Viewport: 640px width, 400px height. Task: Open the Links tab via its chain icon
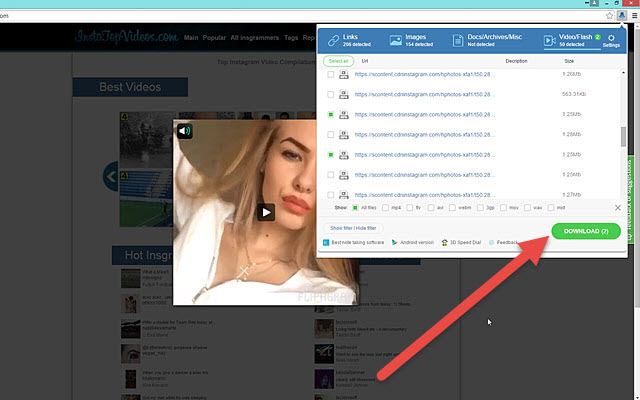[333, 40]
